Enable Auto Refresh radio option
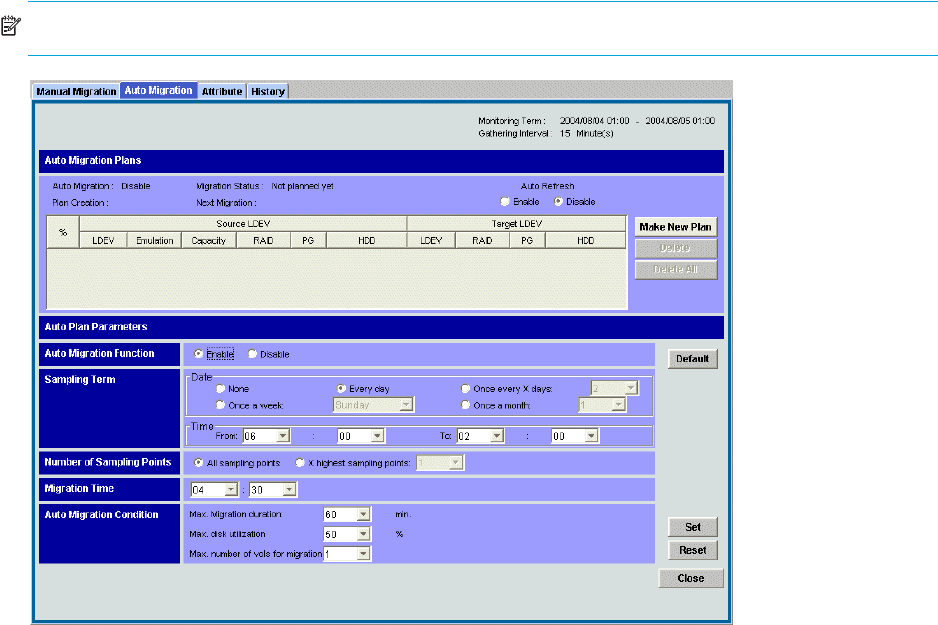The width and height of the screenshot is (938, 625). [x=505, y=202]
